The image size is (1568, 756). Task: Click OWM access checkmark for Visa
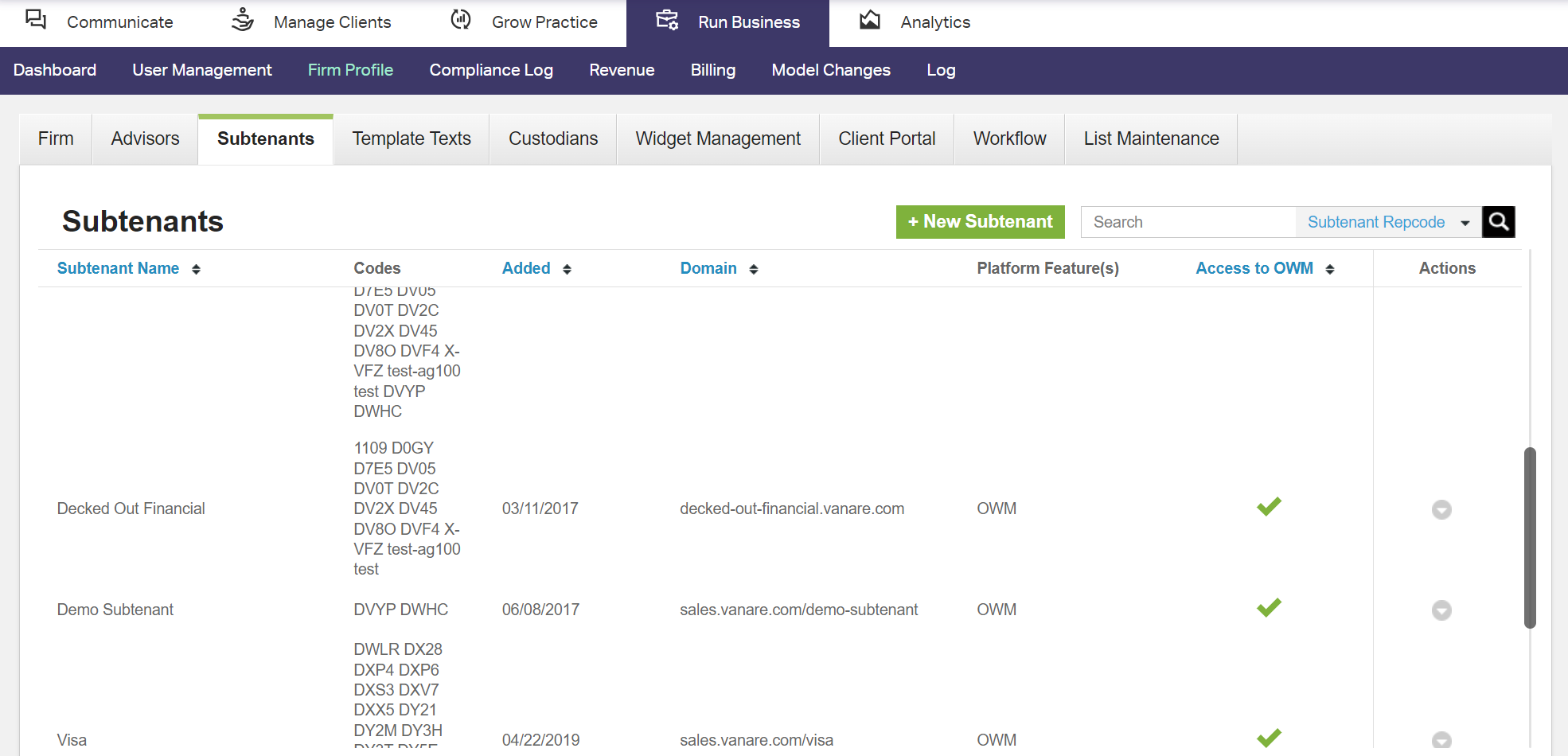(x=1269, y=738)
